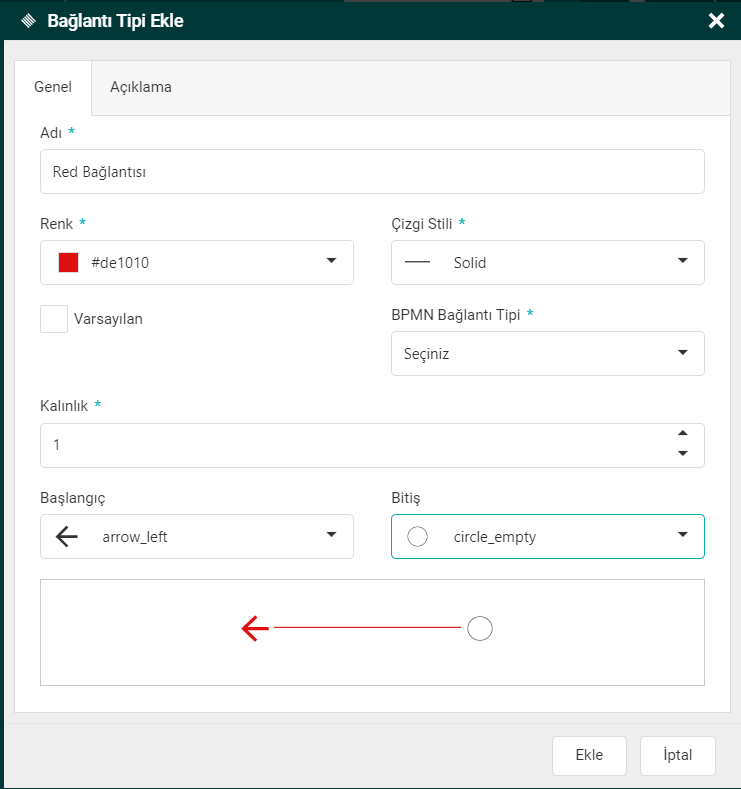Screen dimensions: 741x789
Task: Select the Genel tab
Action: click(53, 87)
